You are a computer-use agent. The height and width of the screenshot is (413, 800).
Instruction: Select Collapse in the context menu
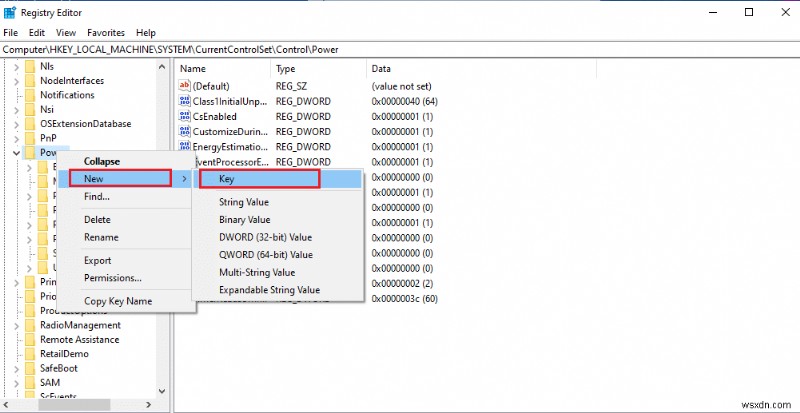126,161
